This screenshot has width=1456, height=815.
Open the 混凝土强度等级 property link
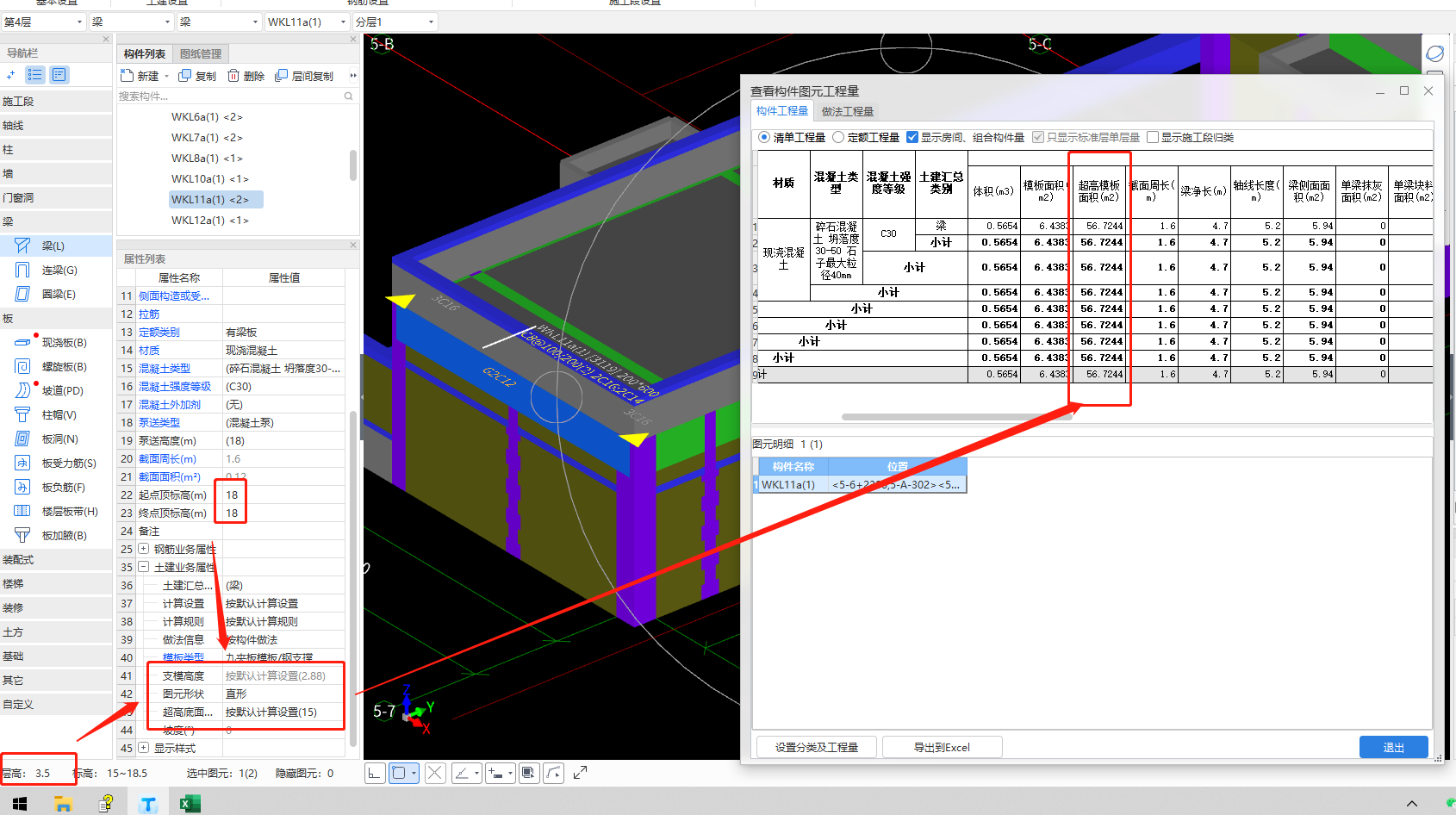[175, 386]
